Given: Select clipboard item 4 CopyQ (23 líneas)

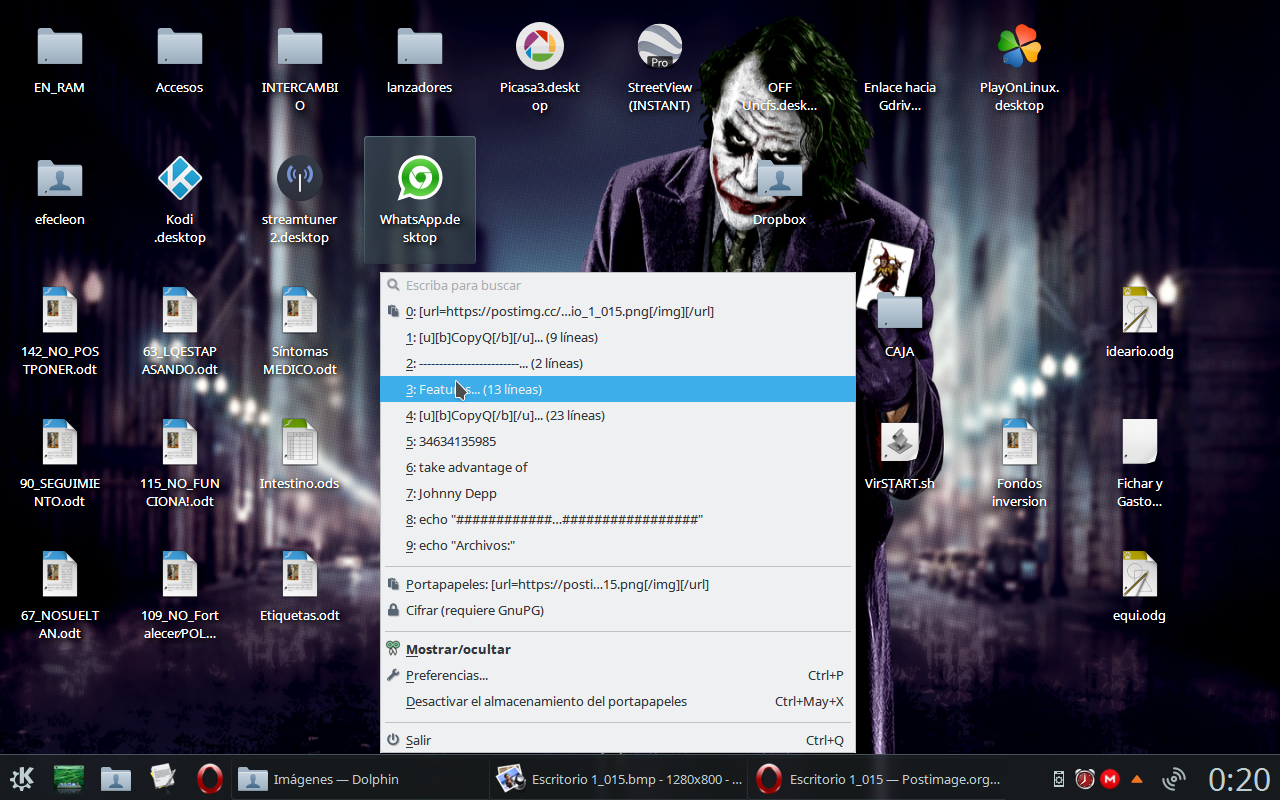Looking at the screenshot, I should pyautogui.click(x=618, y=415).
